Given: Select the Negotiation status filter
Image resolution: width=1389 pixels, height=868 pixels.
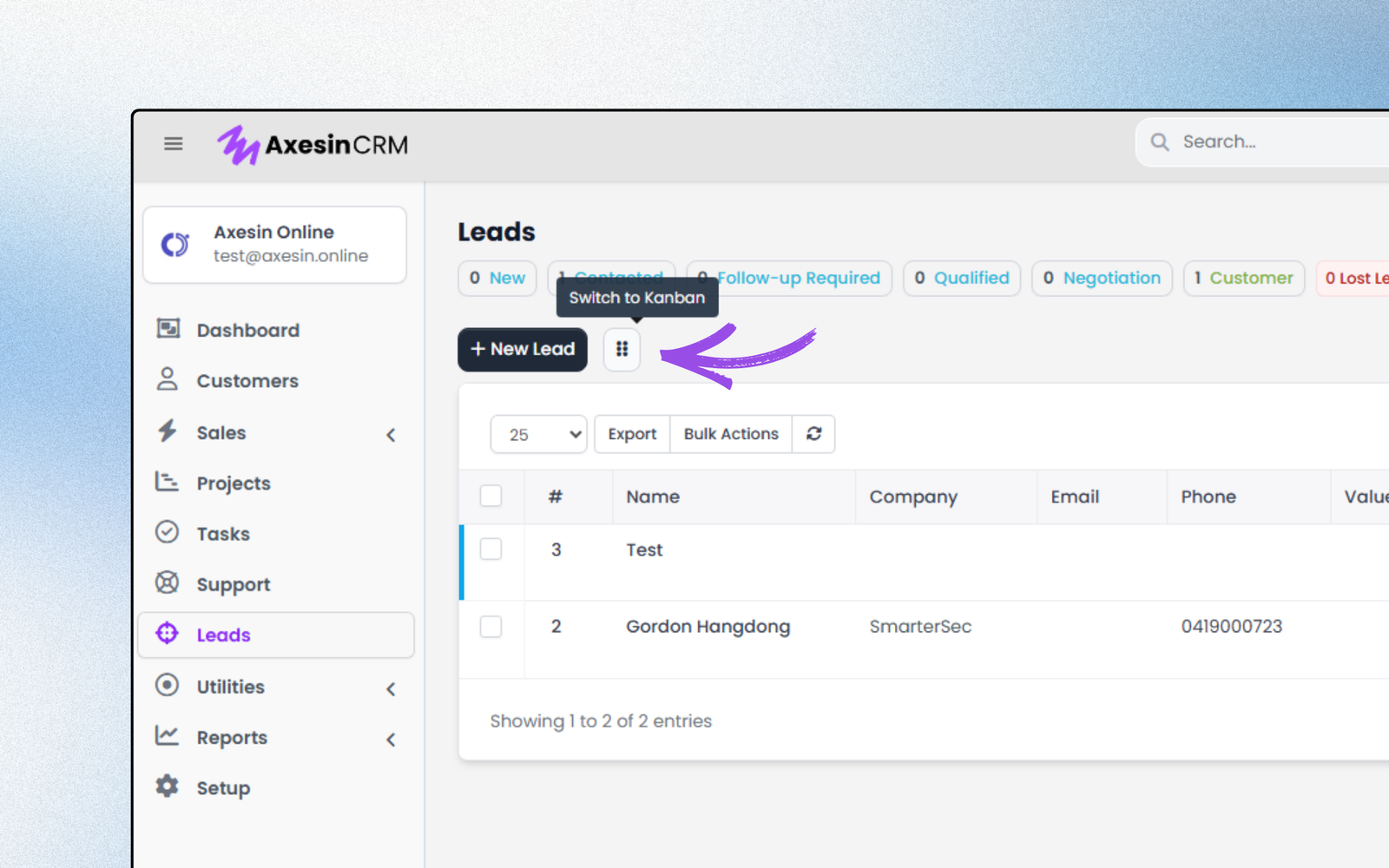Looking at the screenshot, I should (1102, 279).
